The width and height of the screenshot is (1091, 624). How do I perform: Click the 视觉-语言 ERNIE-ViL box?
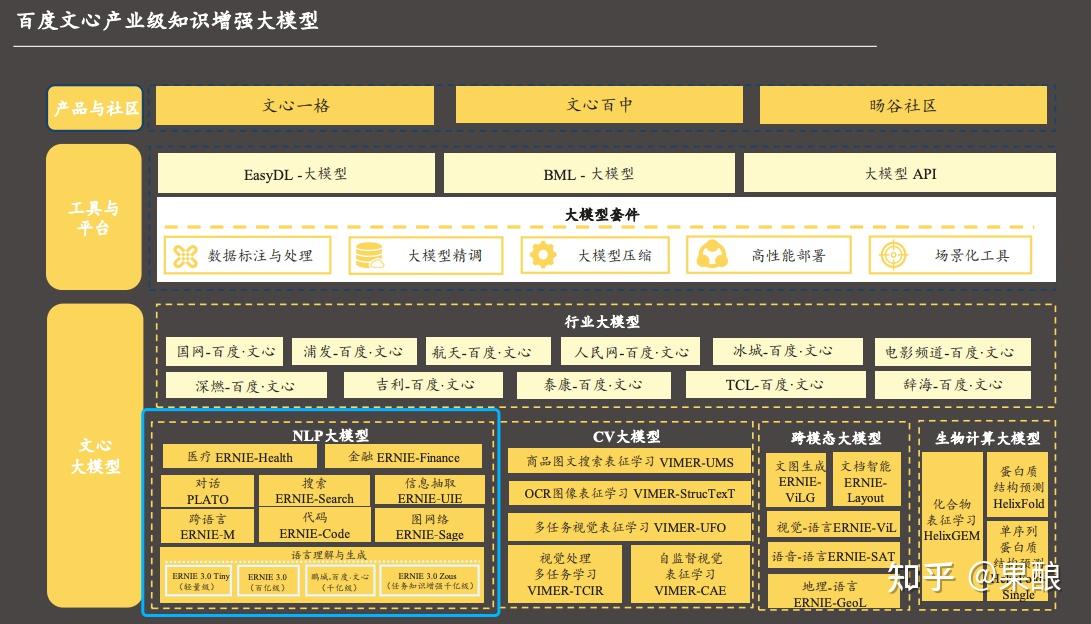coord(835,527)
